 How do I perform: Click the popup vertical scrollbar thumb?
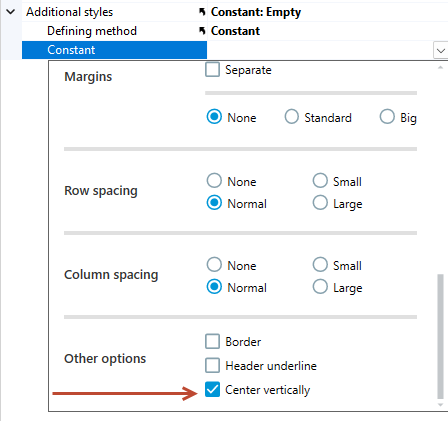(440, 336)
